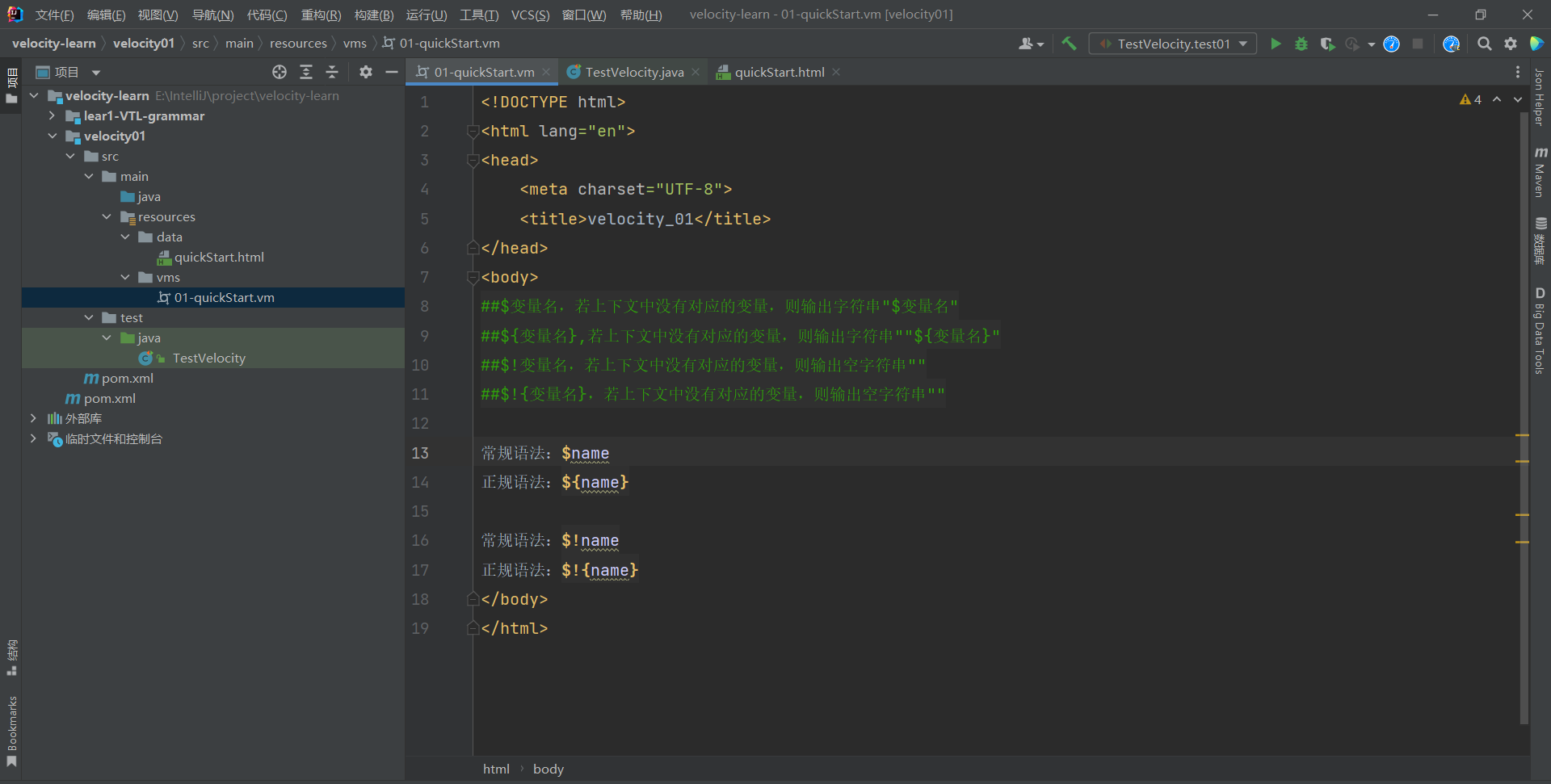Jump to next highlighted problem arrow
Viewport: 1551px width, 784px height.
coord(1518,99)
